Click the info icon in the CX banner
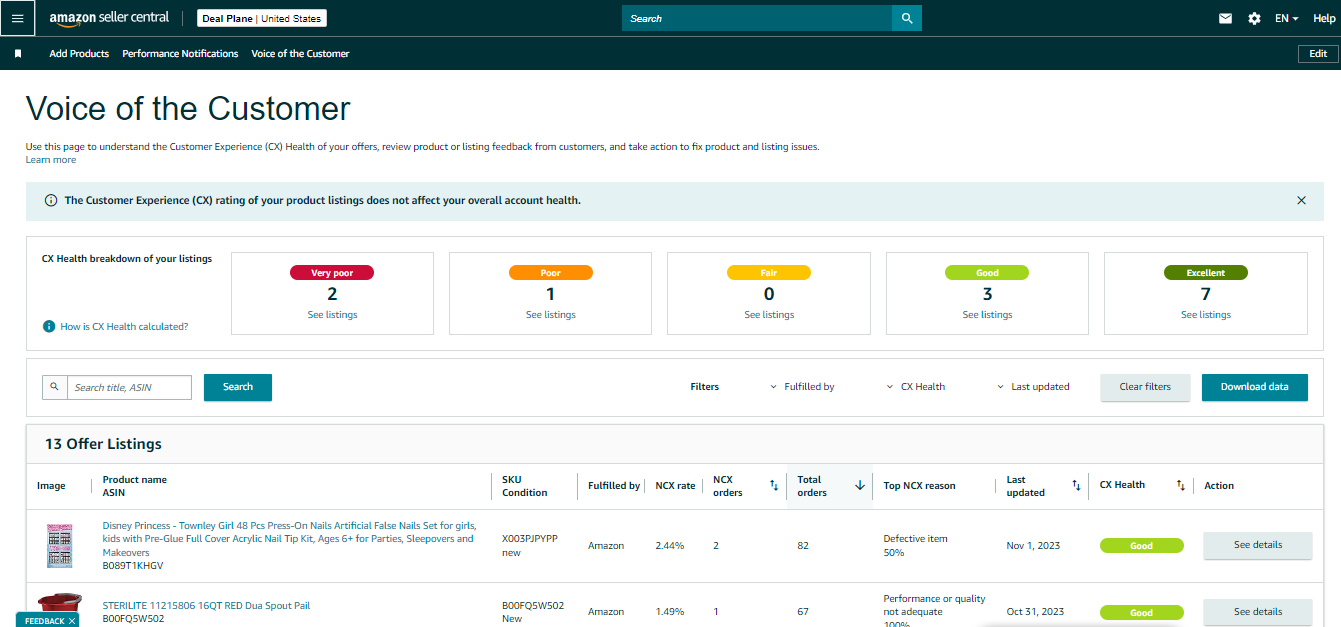The width and height of the screenshot is (1341, 627). point(51,200)
